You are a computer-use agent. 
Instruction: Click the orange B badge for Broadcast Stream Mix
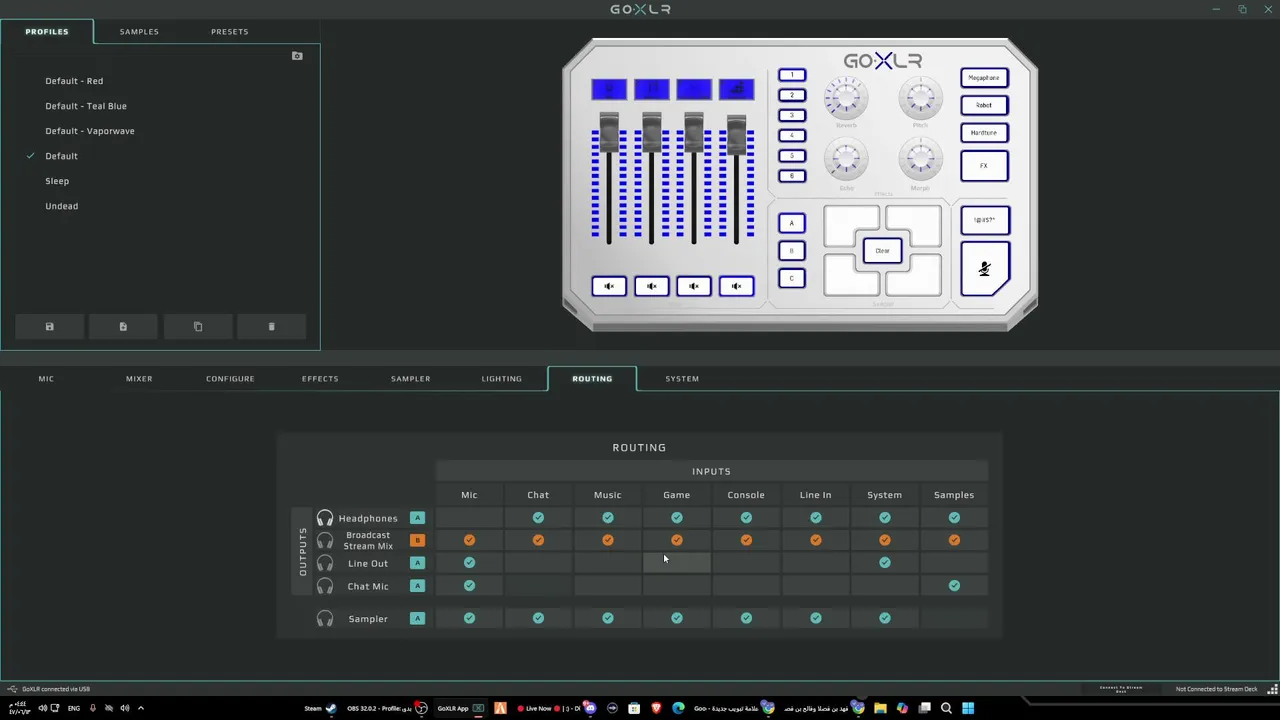pos(417,540)
